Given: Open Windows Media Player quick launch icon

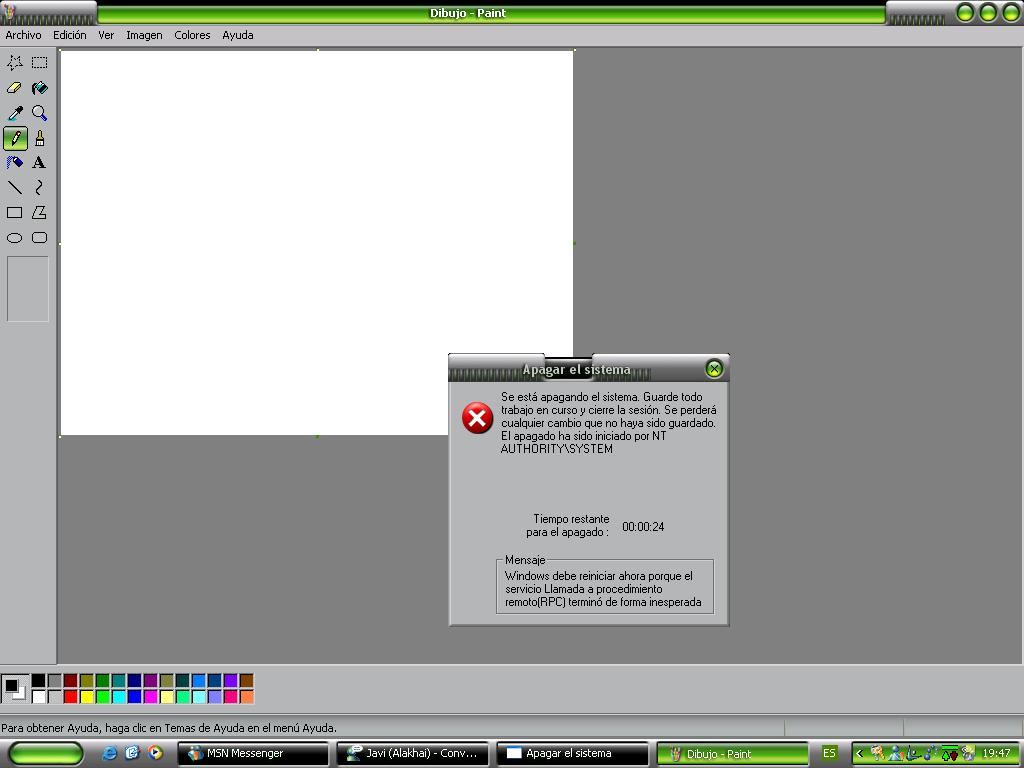Looking at the screenshot, I should (155, 753).
